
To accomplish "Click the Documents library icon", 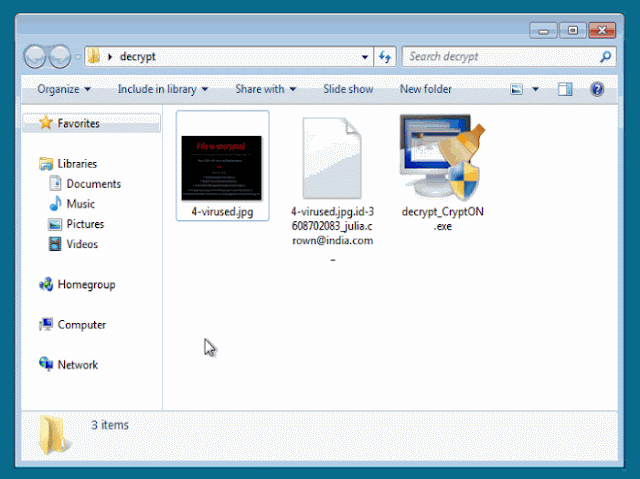I will click(x=55, y=183).
